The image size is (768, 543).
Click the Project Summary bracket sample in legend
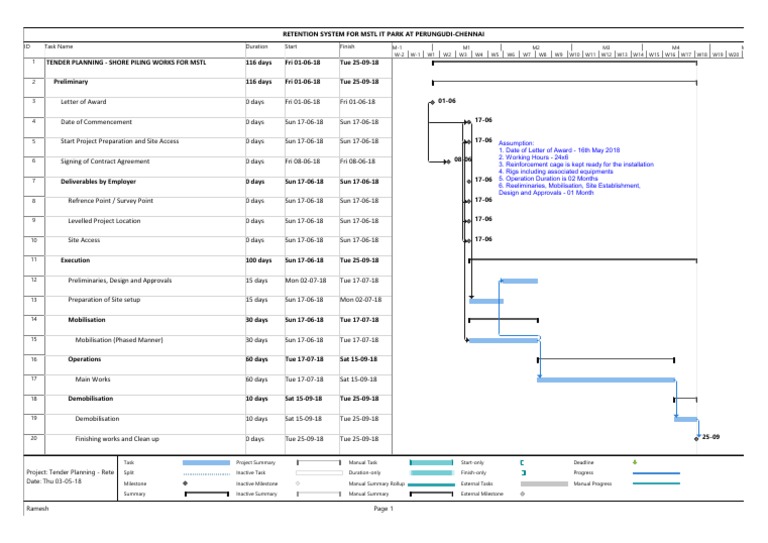(319, 463)
